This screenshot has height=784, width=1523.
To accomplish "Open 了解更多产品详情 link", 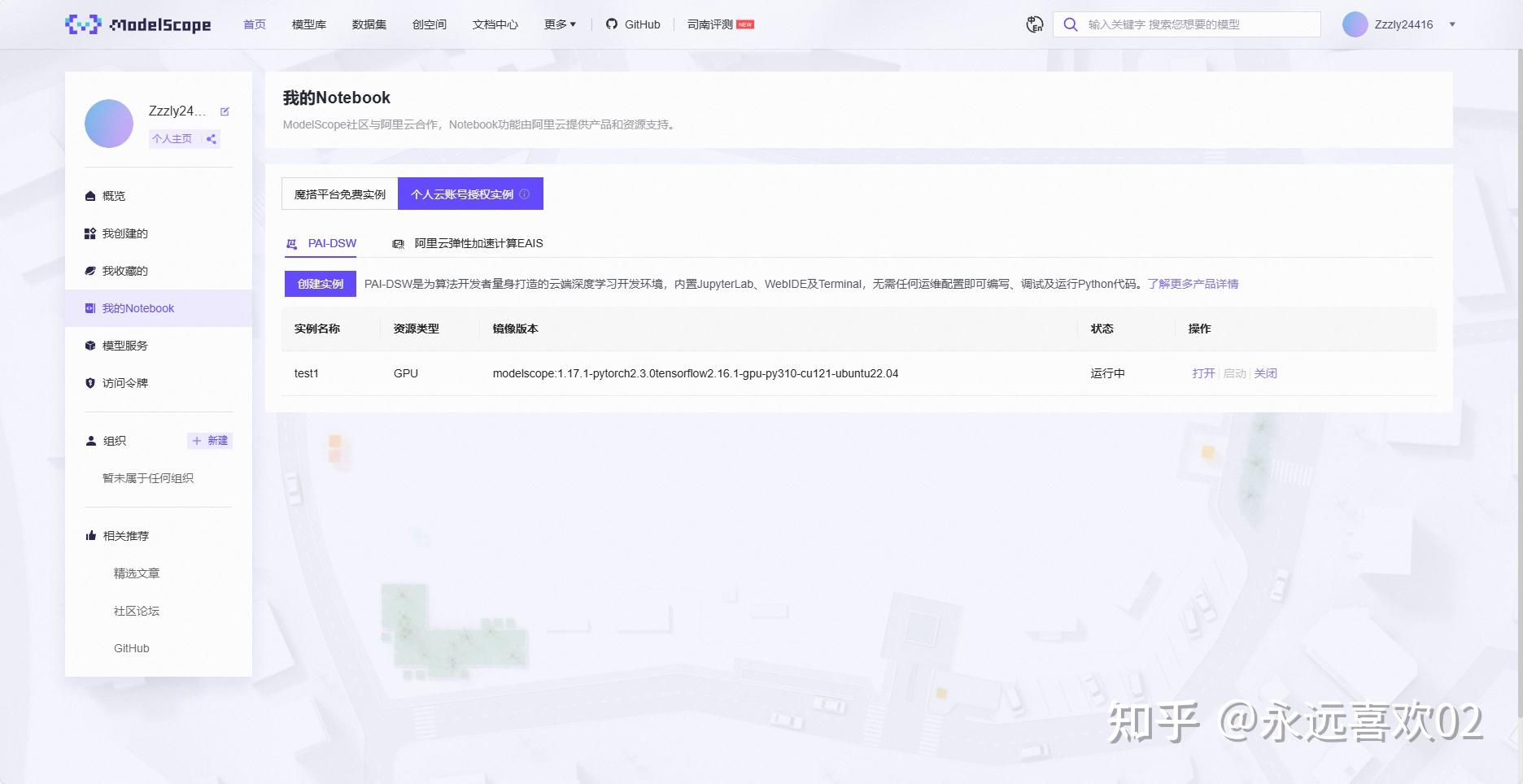I will tap(1193, 284).
